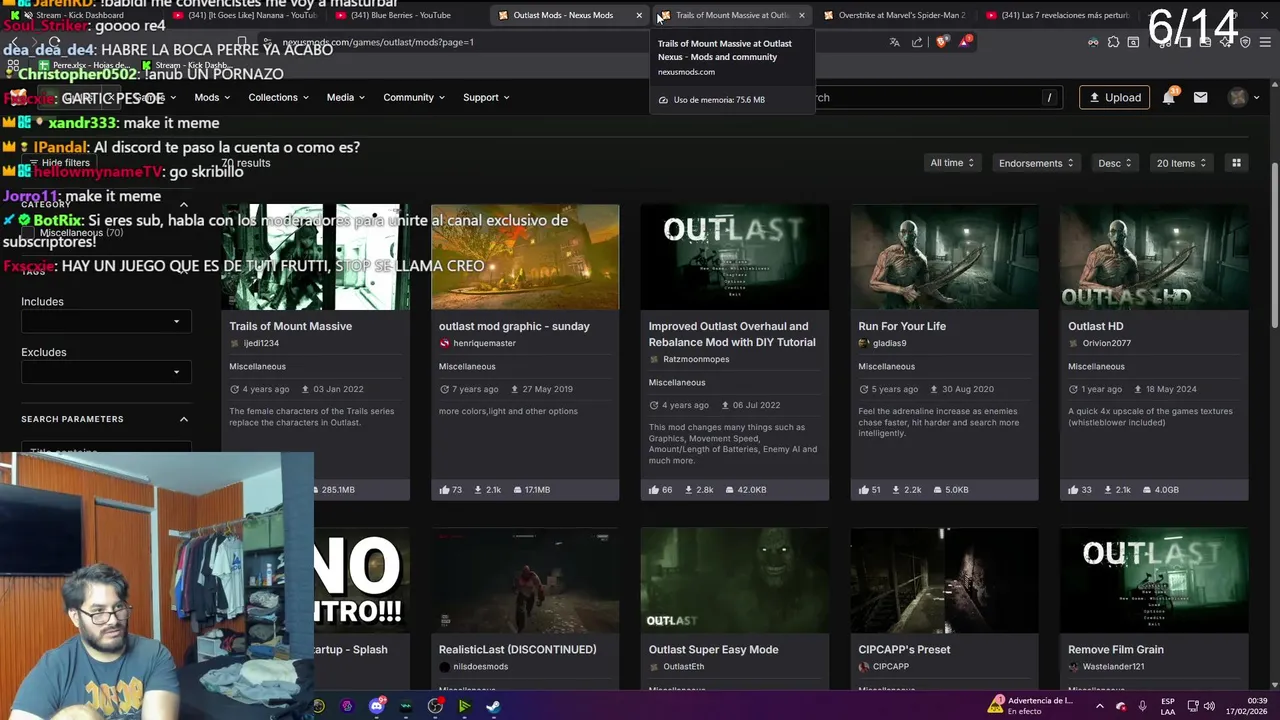Image resolution: width=1280 pixels, height=720 pixels.
Task: Click the henriquemaster author name
Action: (484, 343)
